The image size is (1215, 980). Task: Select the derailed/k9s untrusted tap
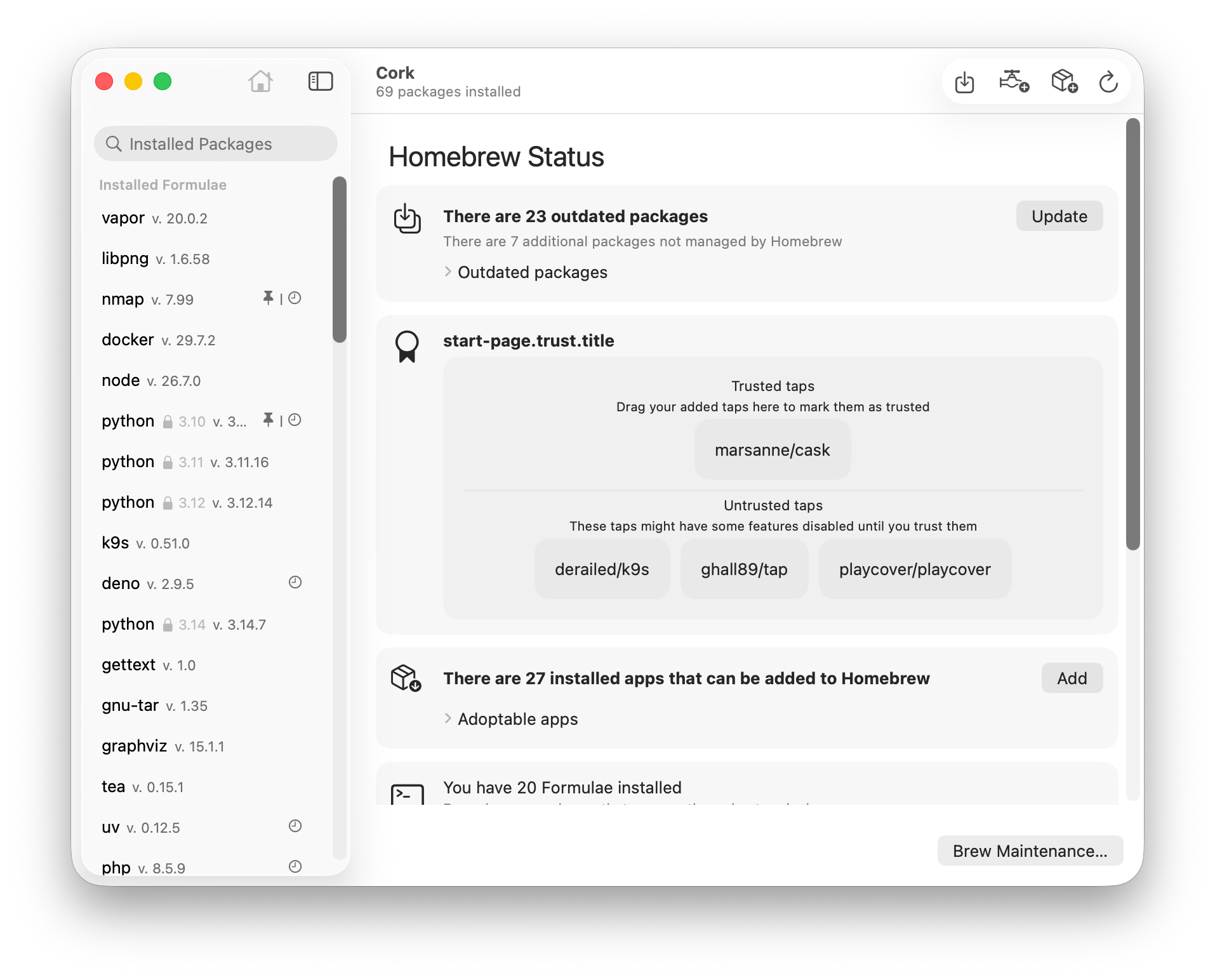click(x=602, y=569)
